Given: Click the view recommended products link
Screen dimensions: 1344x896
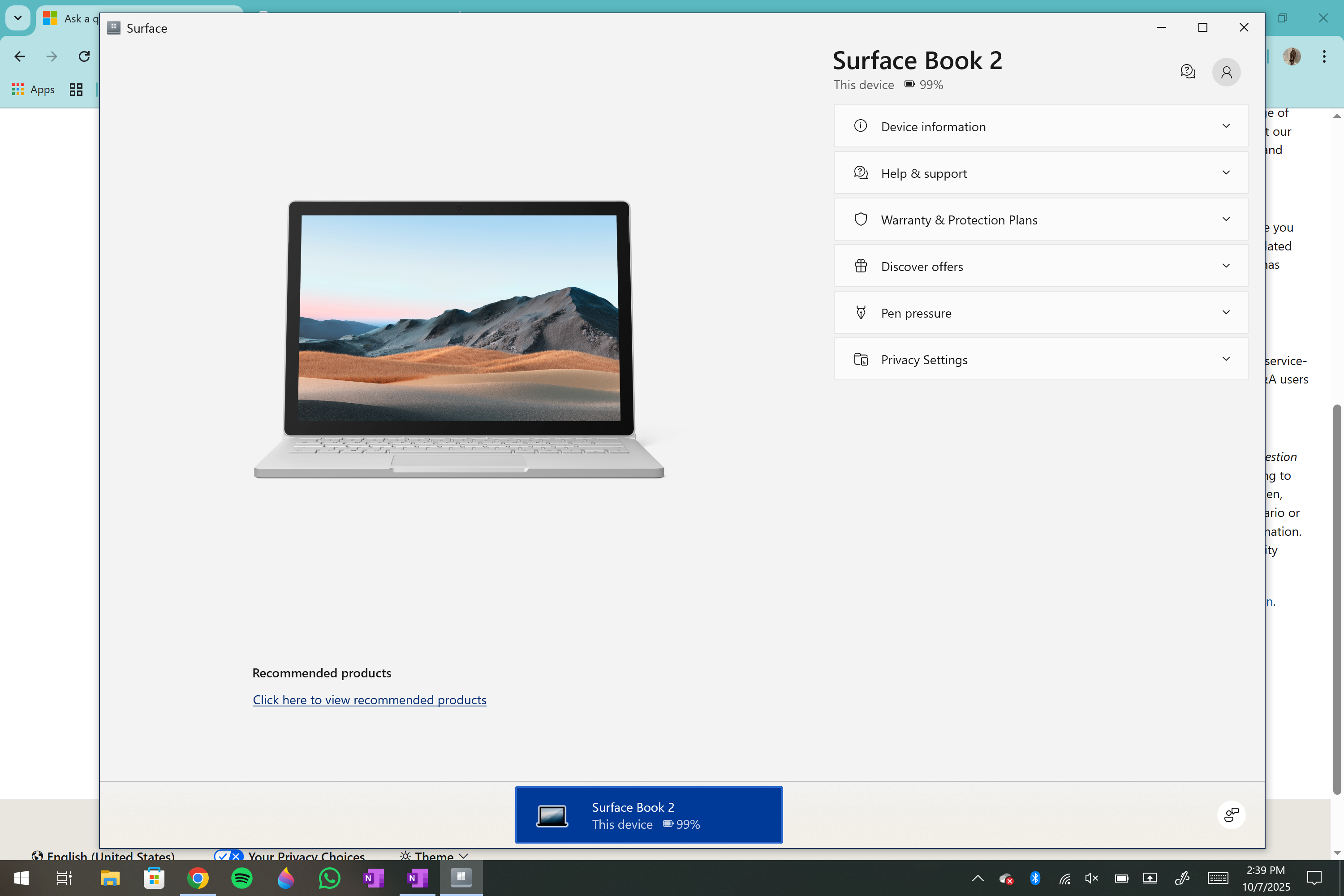Looking at the screenshot, I should coord(369,700).
